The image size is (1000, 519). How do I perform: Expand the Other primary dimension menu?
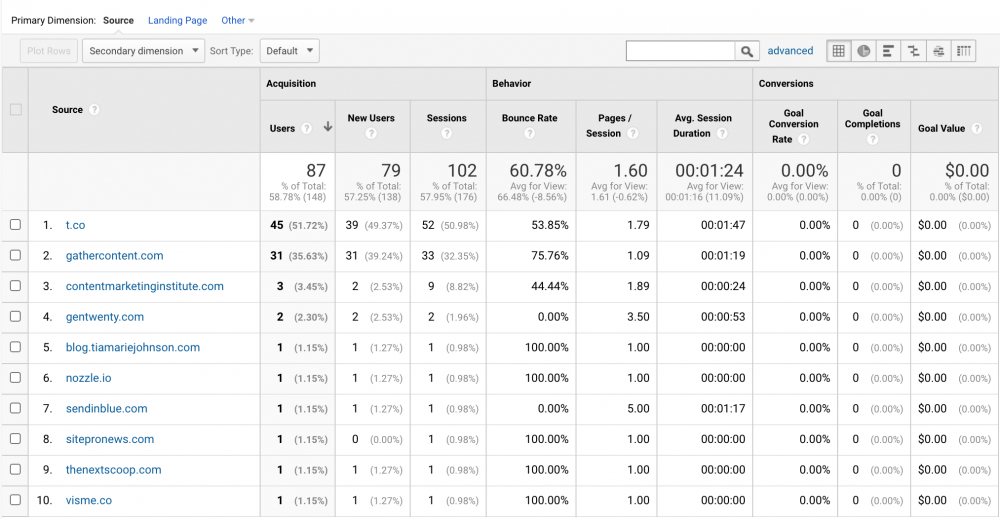tap(238, 20)
